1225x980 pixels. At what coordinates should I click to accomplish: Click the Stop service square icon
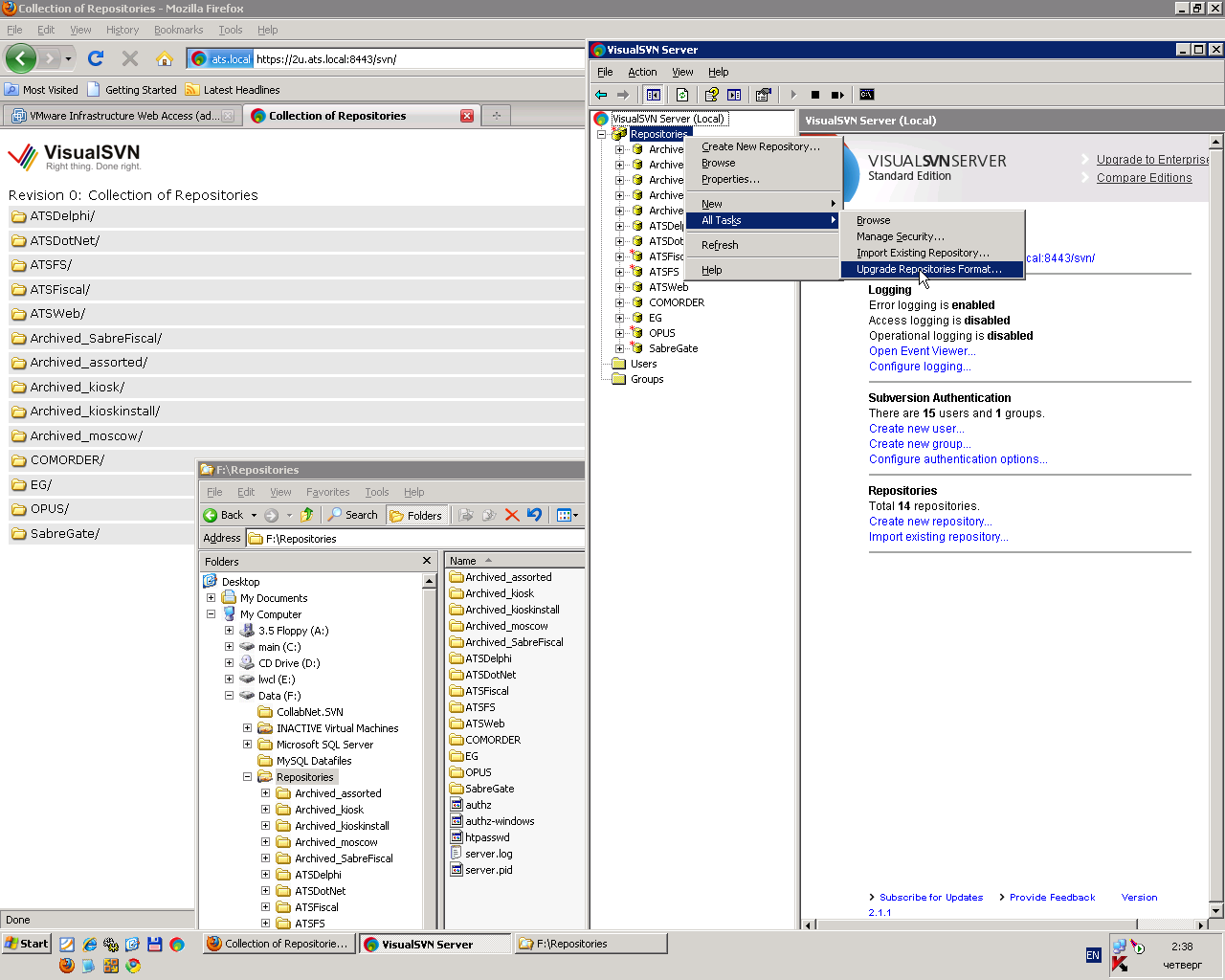815,95
